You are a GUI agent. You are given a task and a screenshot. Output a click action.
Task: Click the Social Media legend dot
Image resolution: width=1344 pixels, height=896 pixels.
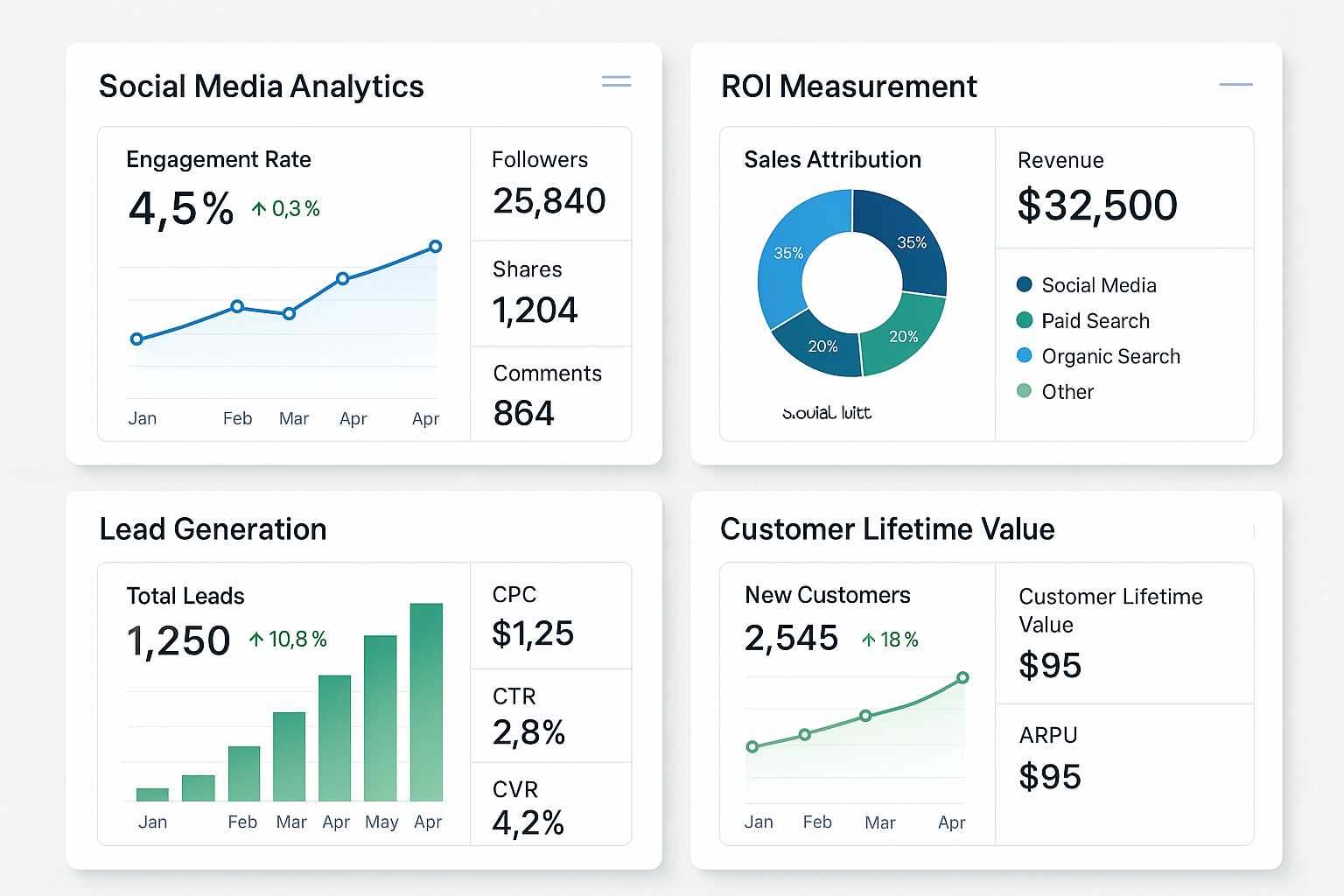tap(1024, 284)
